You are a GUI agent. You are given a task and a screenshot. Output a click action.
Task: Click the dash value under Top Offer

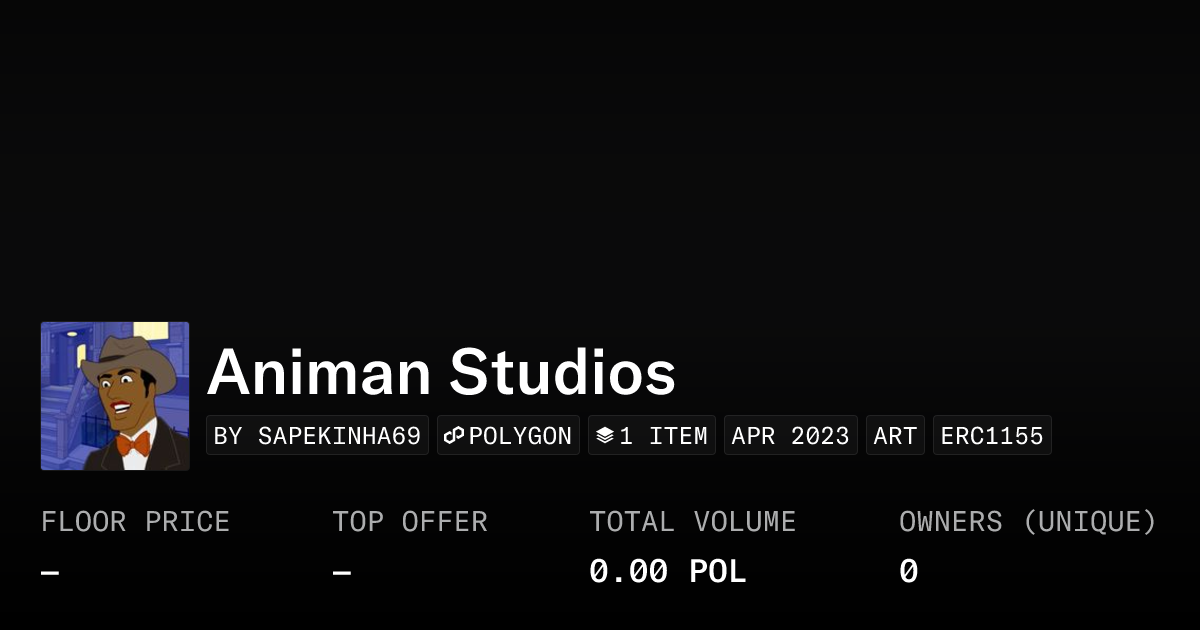click(341, 572)
